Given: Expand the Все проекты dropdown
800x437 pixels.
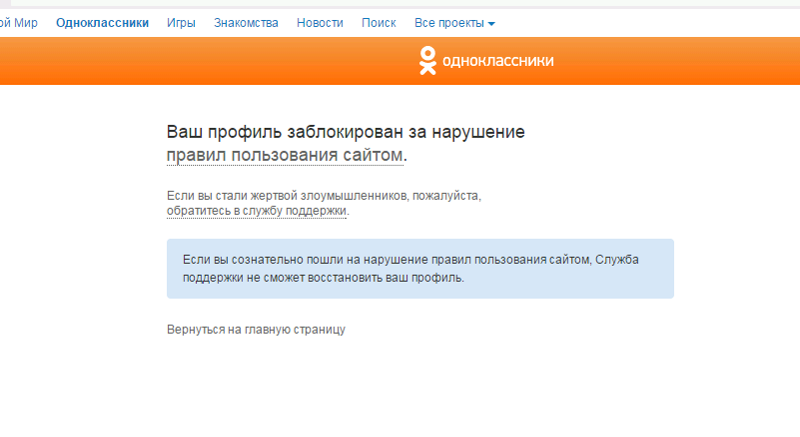Looking at the screenshot, I should coord(455,23).
